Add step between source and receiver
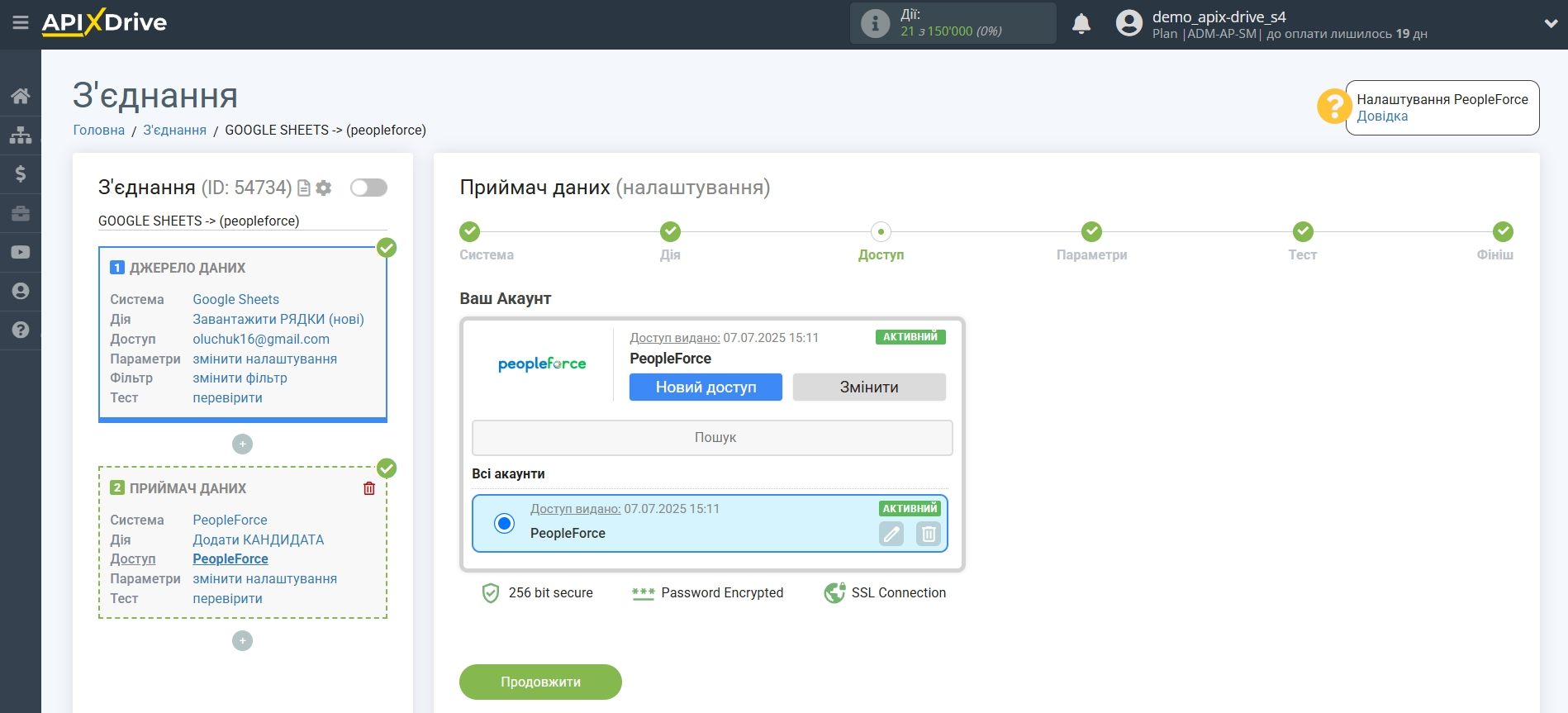Viewport: 1568px width, 713px height. pos(242,444)
